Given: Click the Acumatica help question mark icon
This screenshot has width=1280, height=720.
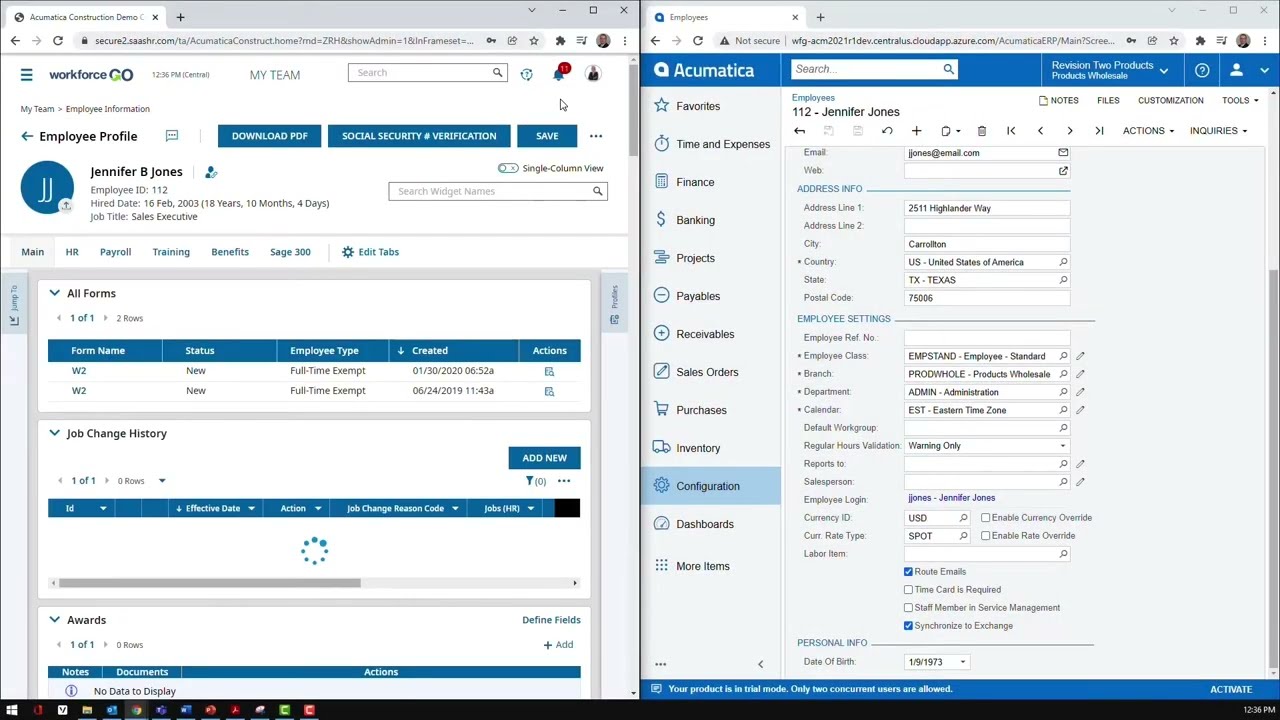Looking at the screenshot, I should pyautogui.click(x=1202, y=70).
